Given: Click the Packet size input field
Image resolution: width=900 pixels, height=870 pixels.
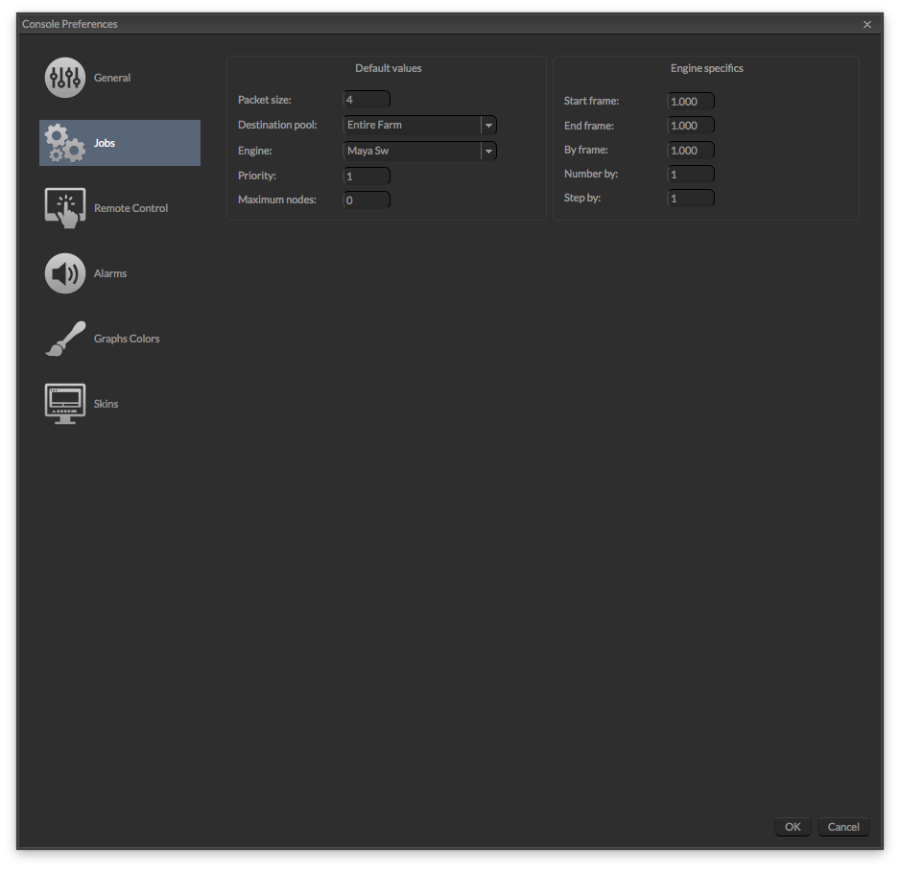Looking at the screenshot, I should 366,99.
